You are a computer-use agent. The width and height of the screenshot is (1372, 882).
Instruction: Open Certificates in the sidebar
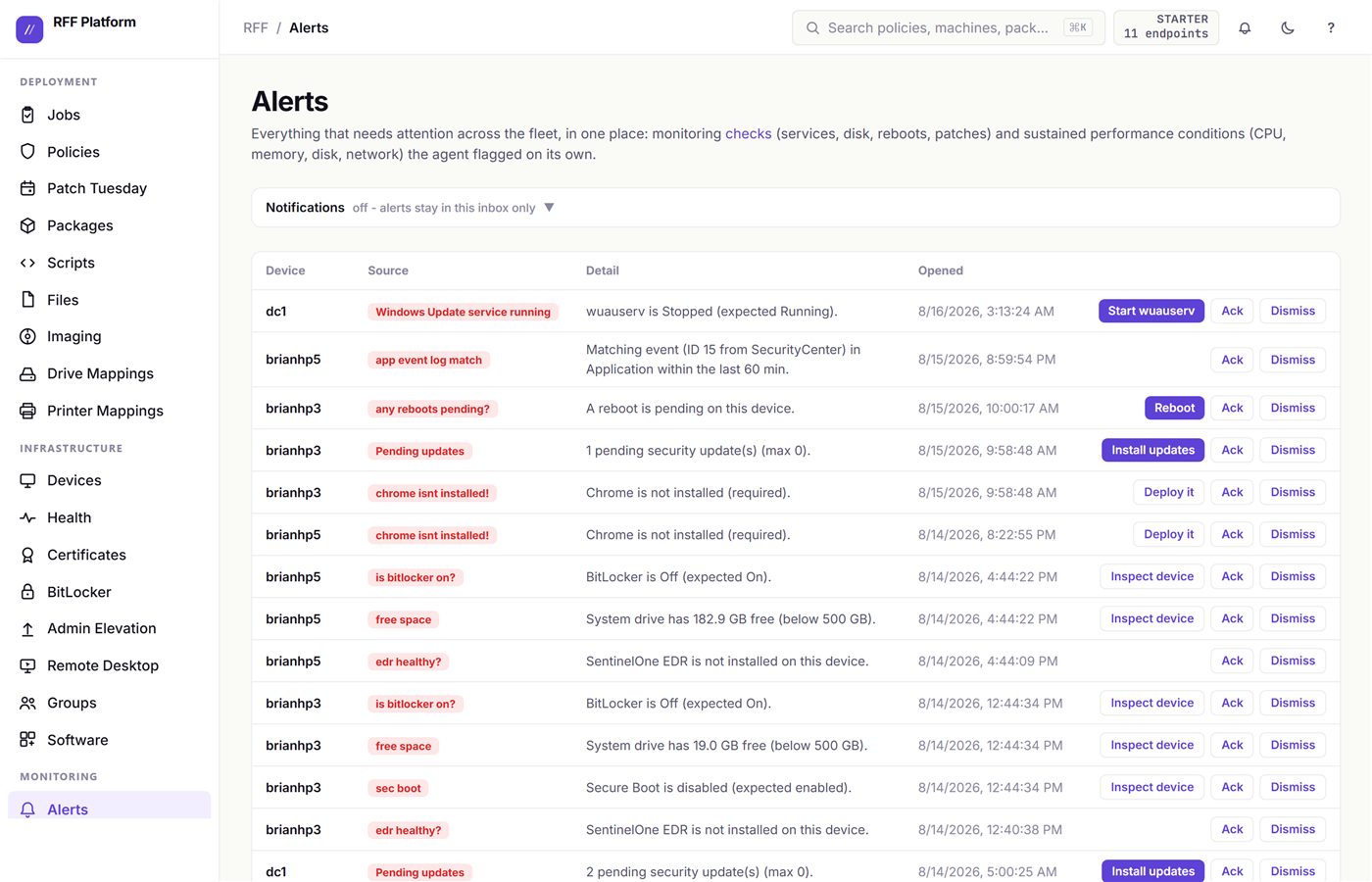pos(110,555)
